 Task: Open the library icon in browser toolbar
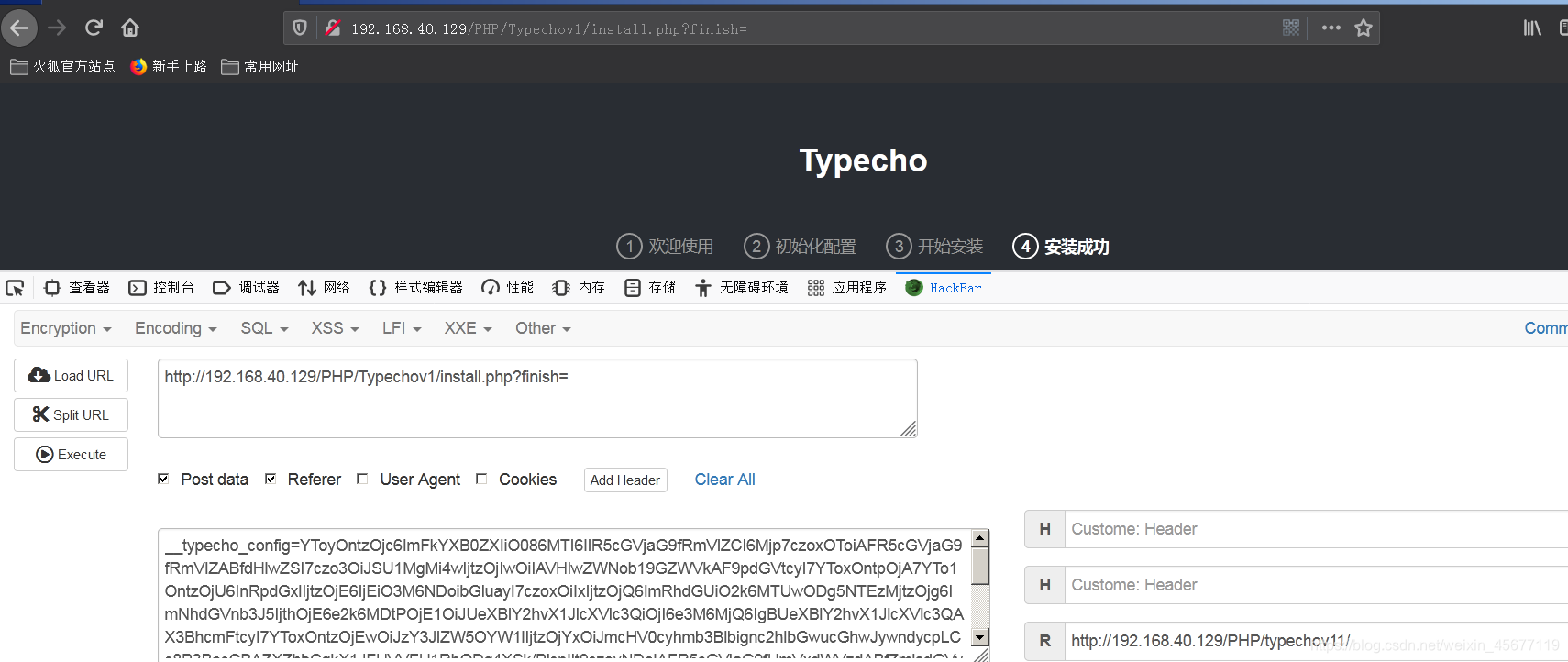(x=1532, y=28)
